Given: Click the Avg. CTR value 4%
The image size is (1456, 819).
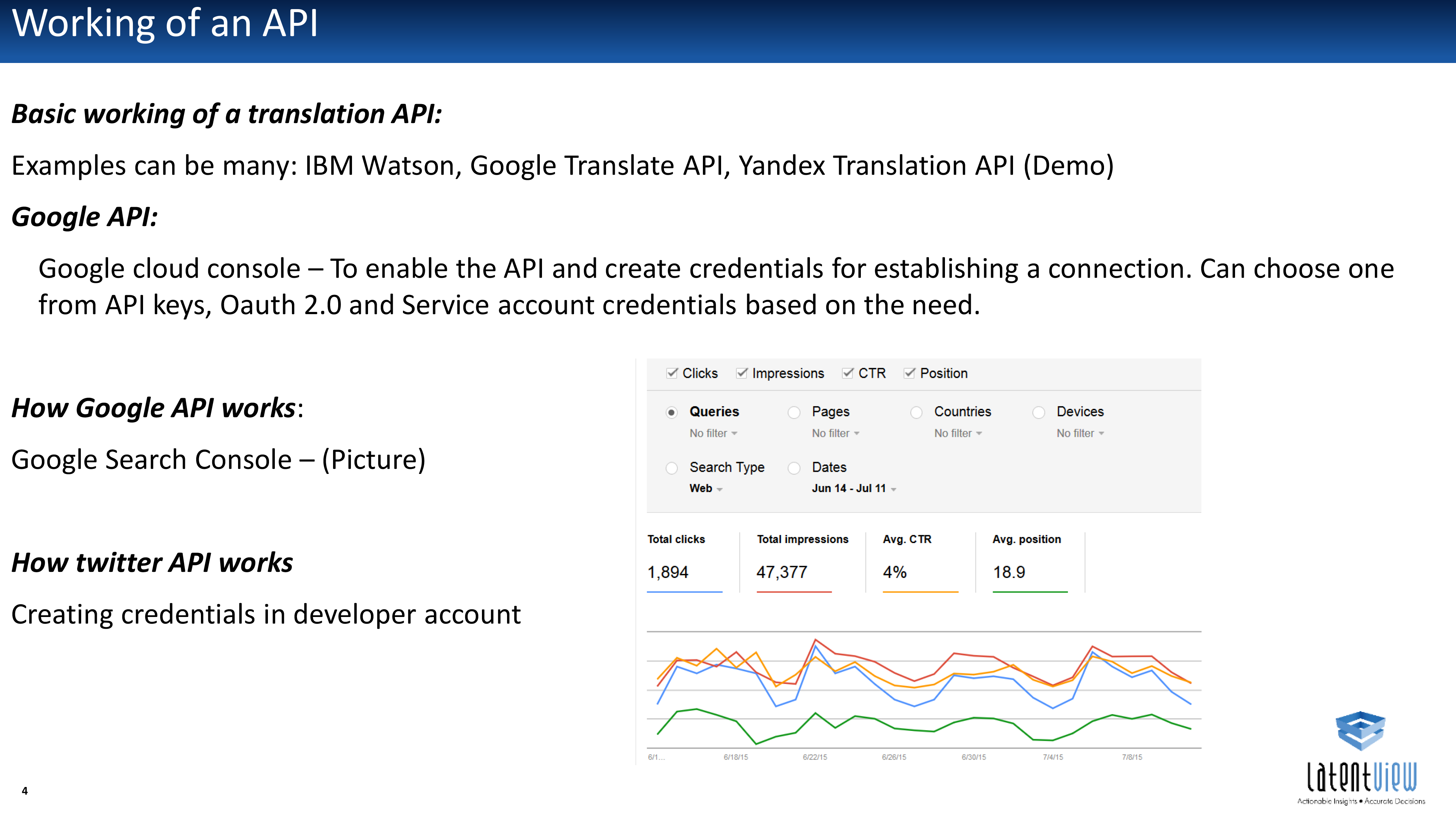Looking at the screenshot, I should click(895, 572).
